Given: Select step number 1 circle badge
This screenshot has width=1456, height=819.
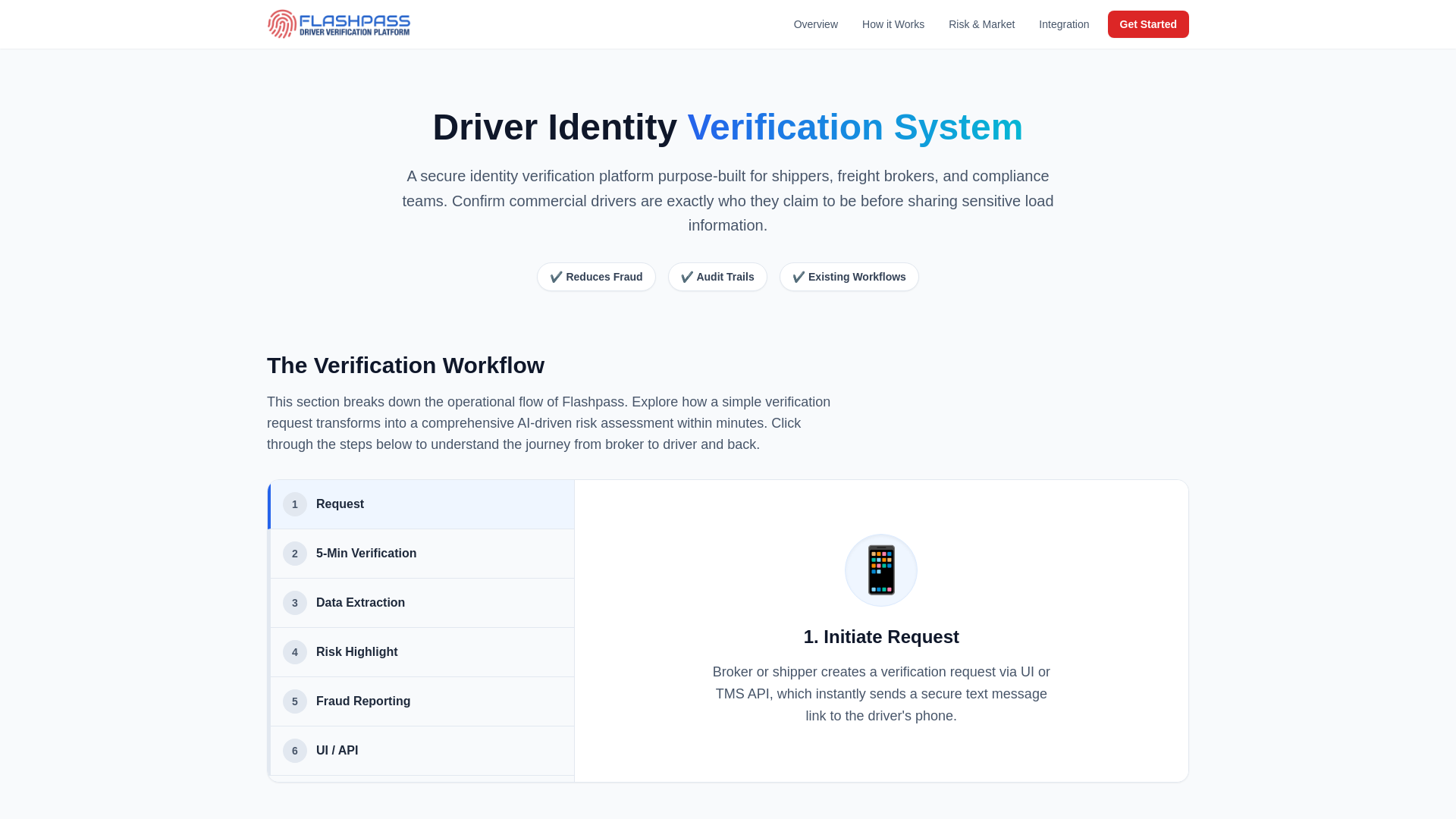Looking at the screenshot, I should pyautogui.click(x=295, y=504).
